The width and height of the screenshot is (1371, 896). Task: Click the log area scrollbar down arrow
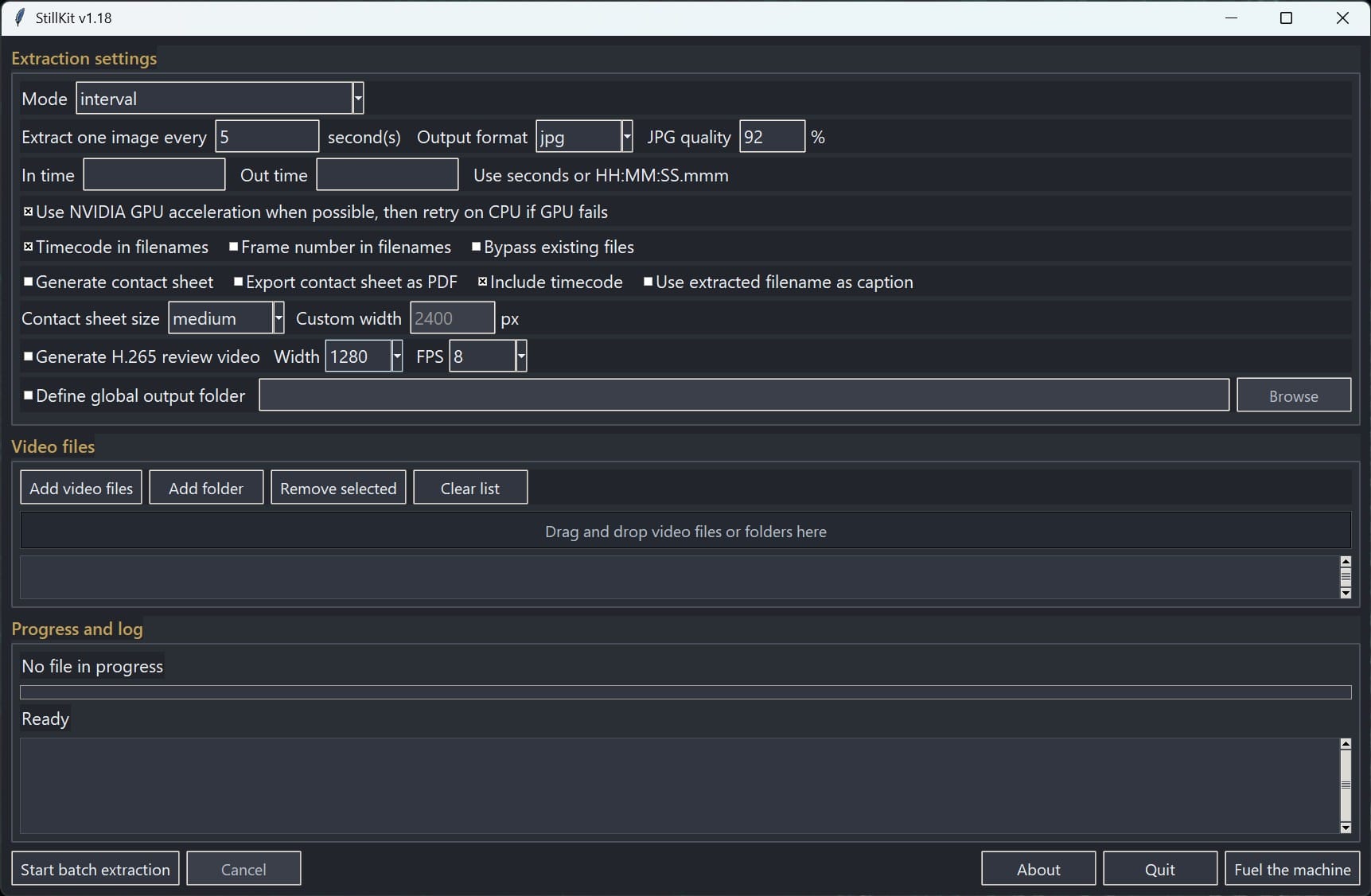point(1346,828)
